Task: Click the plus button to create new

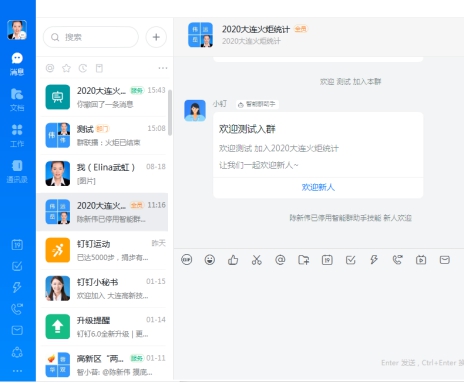Action: [x=156, y=37]
